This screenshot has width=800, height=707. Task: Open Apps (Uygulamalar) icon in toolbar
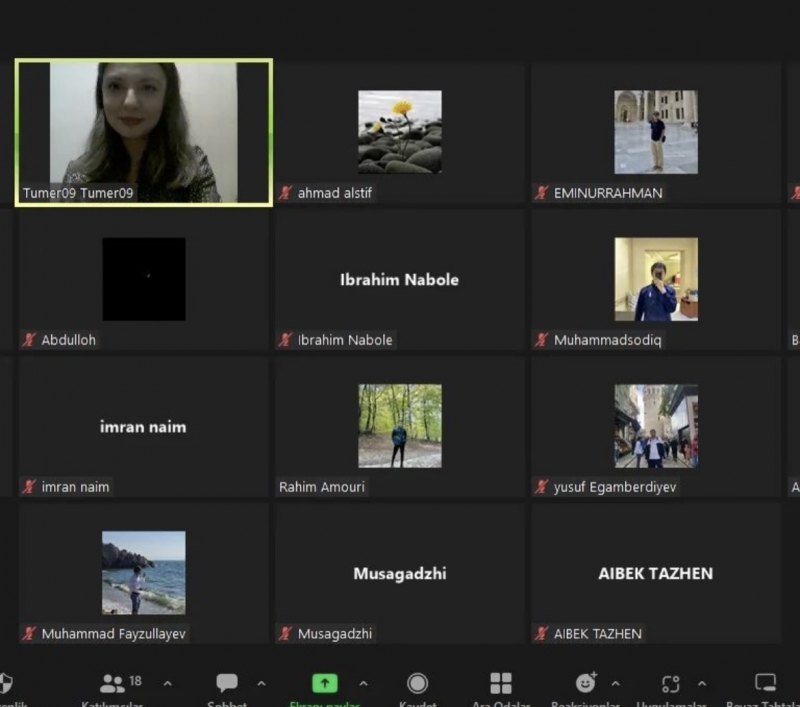(x=670, y=684)
